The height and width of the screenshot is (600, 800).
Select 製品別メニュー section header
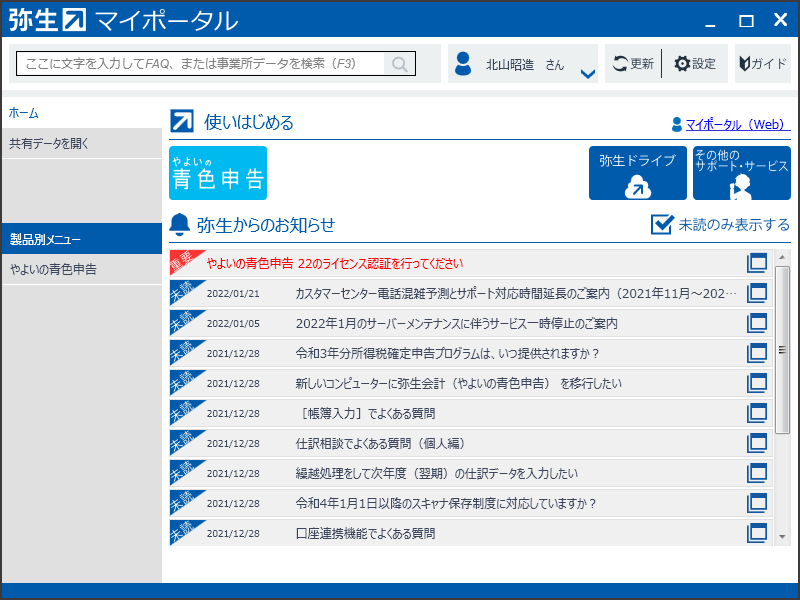pyautogui.click(x=82, y=239)
